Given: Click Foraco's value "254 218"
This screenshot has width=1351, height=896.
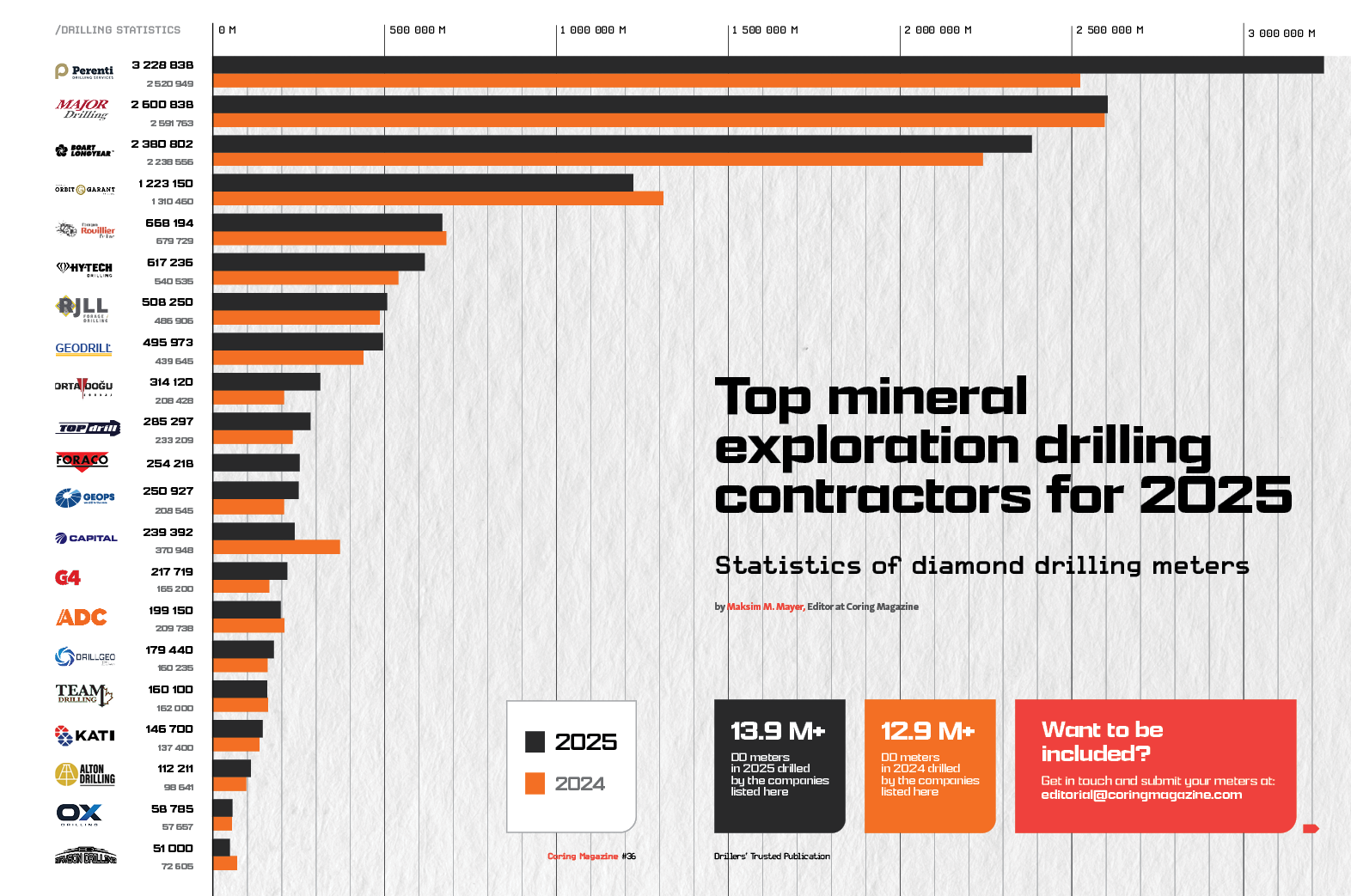Looking at the screenshot, I should point(170,464).
